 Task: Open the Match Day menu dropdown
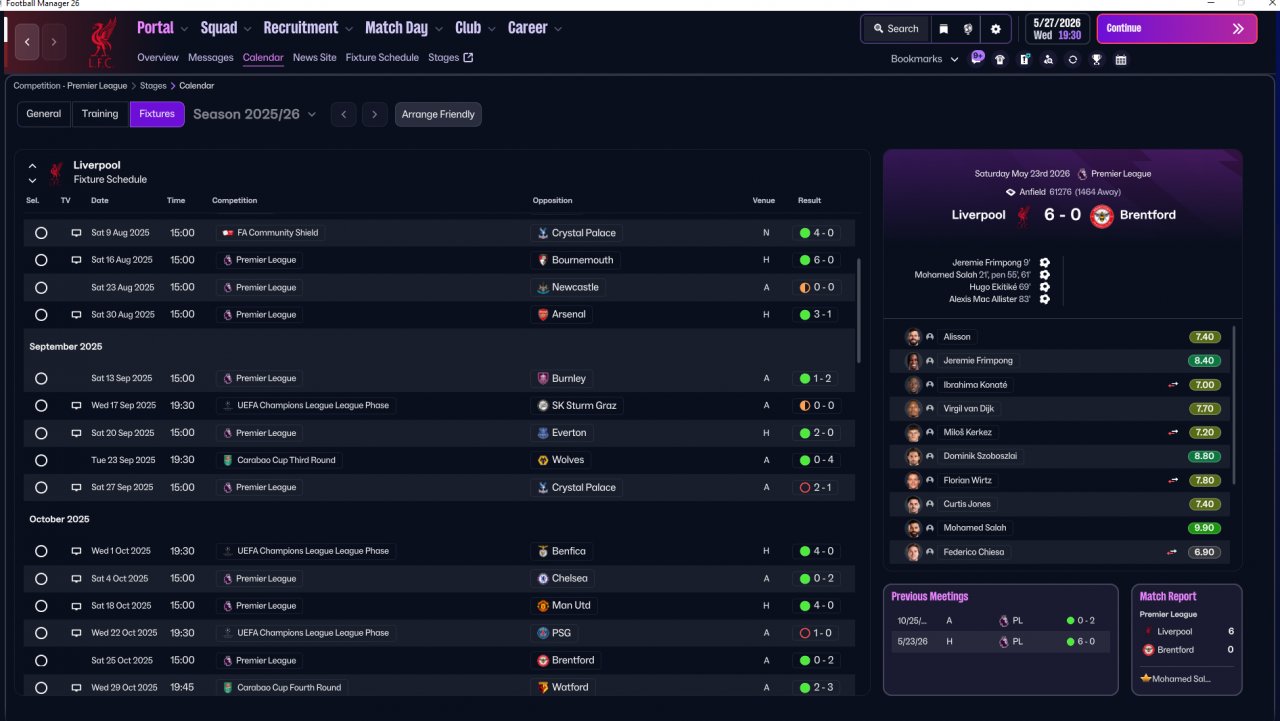tap(403, 28)
